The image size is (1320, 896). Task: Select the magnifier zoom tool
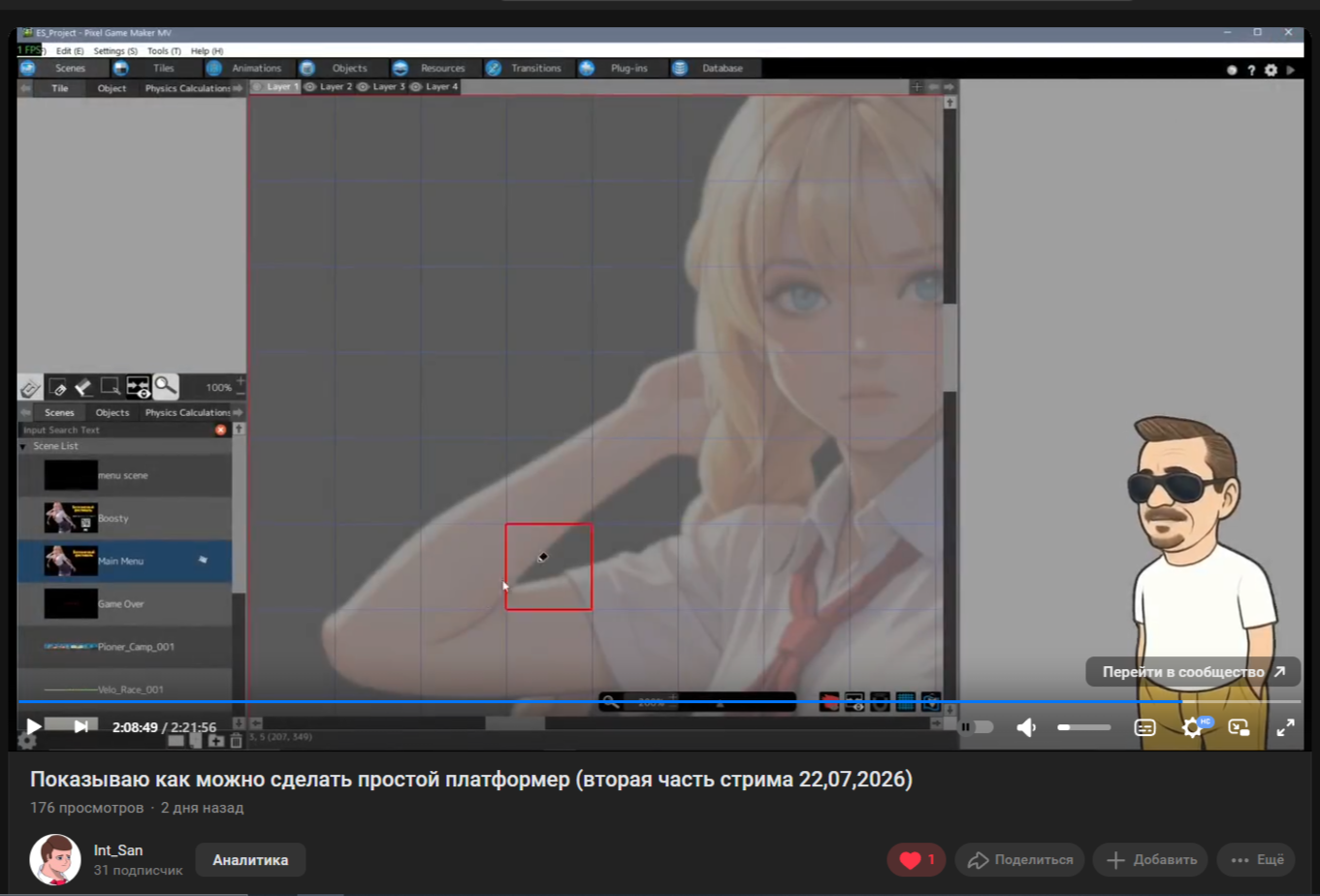(x=166, y=387)
